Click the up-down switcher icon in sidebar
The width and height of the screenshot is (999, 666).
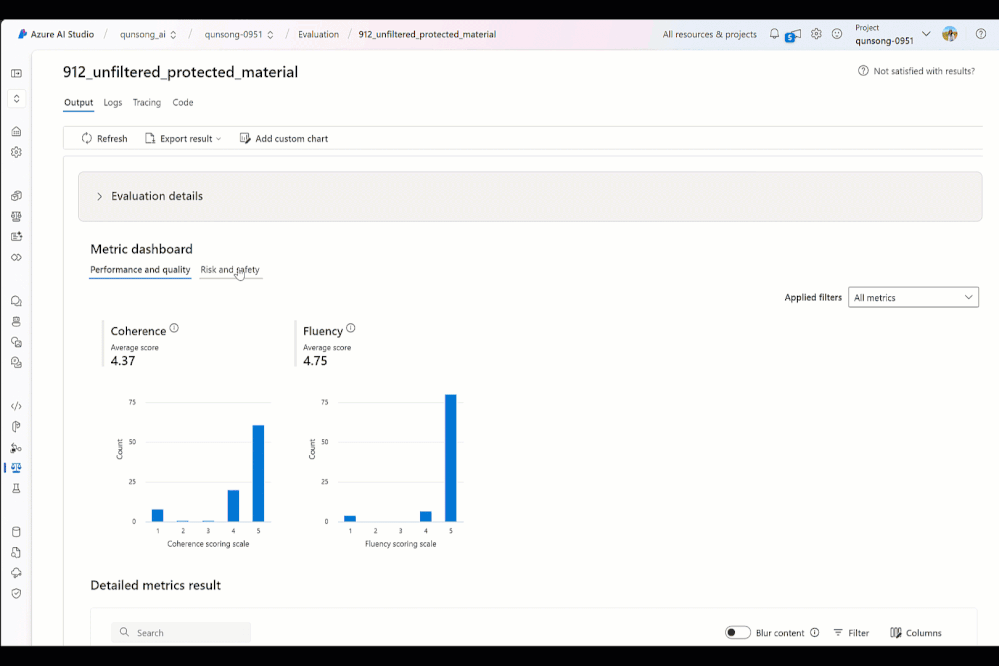[x=17, y=98]
